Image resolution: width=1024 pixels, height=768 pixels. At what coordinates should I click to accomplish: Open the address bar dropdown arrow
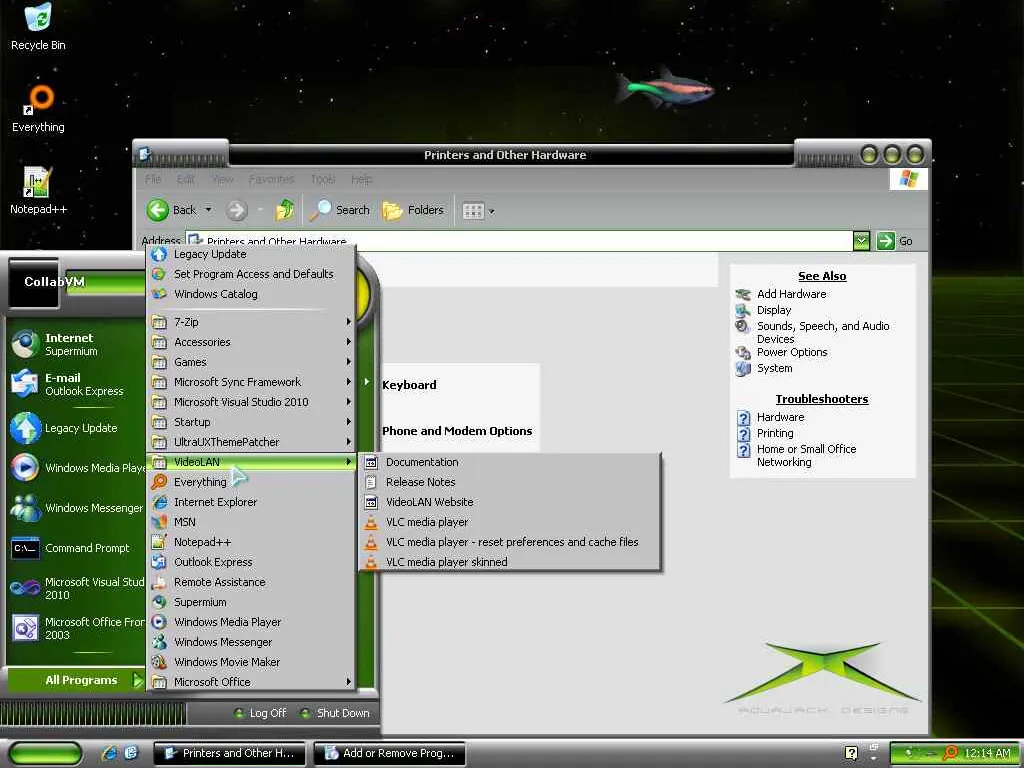click(x=861, y=241)
